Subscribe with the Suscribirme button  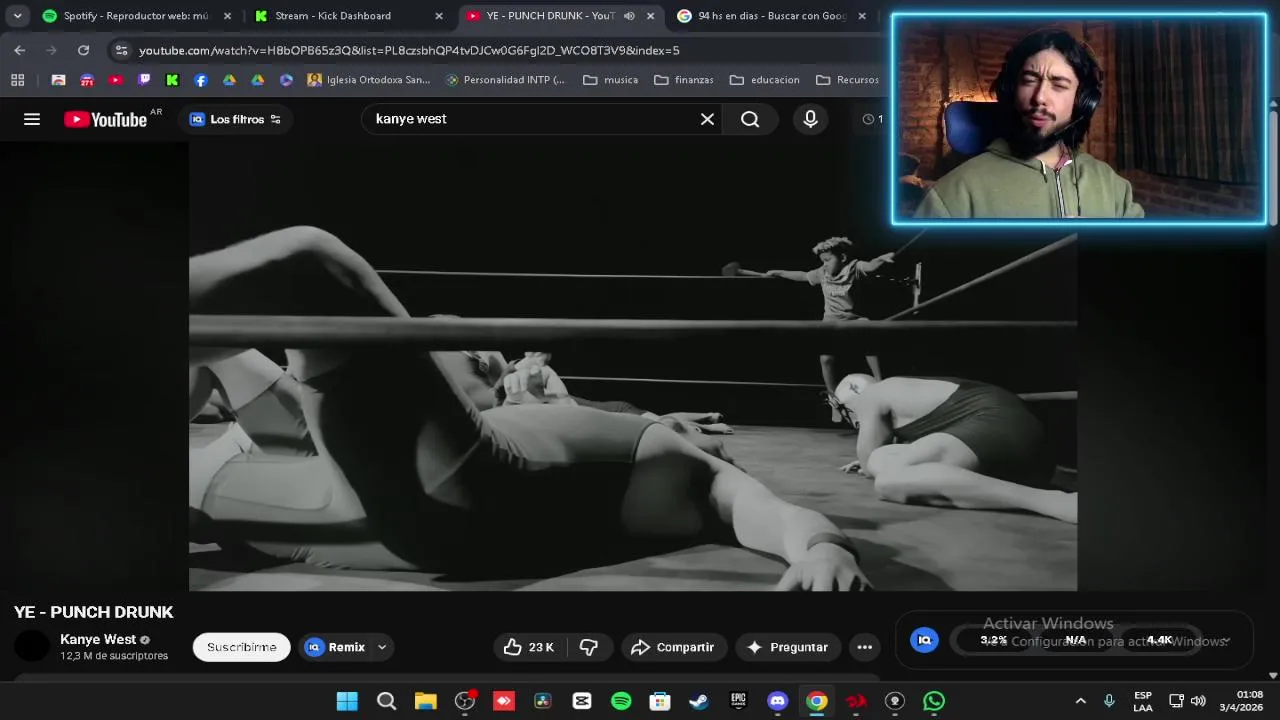[x=242, y=647]
